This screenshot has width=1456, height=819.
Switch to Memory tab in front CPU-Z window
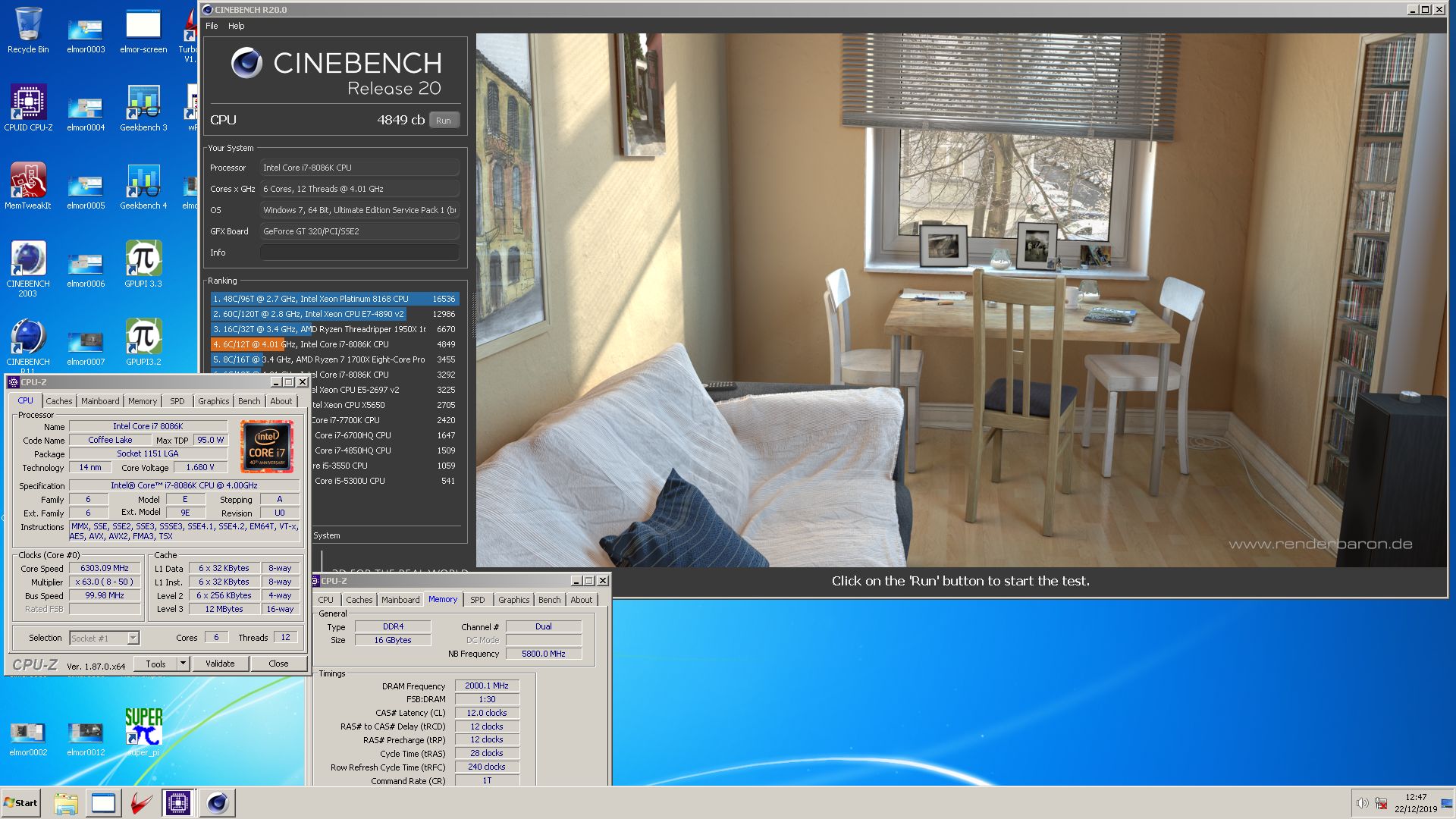point(143,401)
